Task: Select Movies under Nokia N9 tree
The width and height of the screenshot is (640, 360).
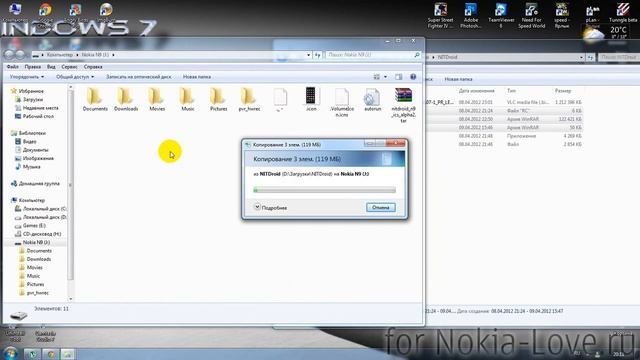Action: click(35, 267)
